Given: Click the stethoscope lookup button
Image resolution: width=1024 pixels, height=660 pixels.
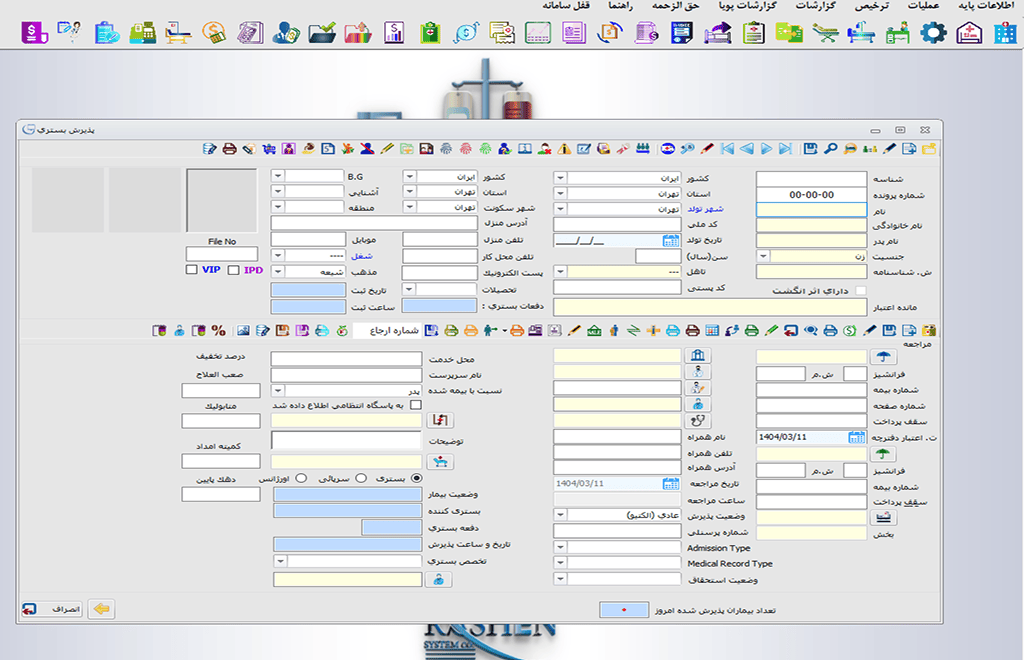Looking at the screenshot, I should pos(697,421).
